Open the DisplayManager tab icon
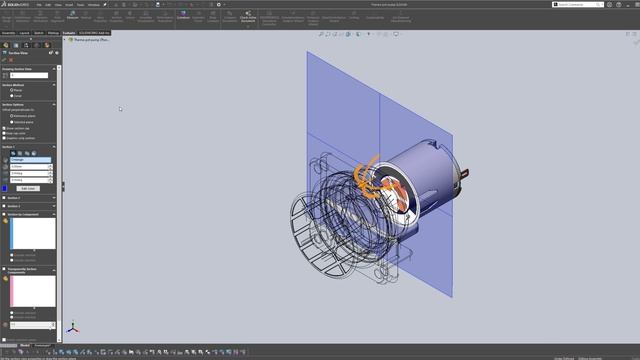 coord(47,45)
